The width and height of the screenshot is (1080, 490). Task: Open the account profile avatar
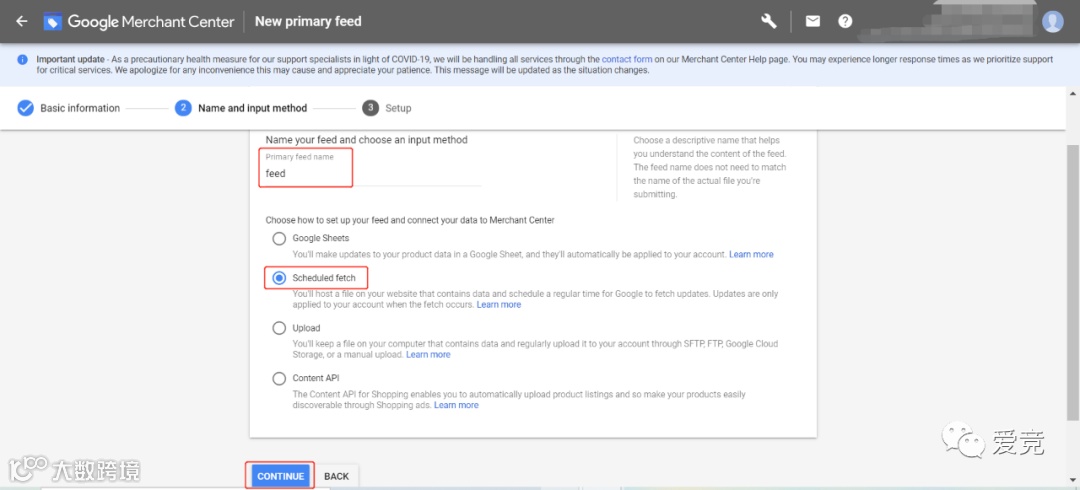click(x=1052, y=21)
